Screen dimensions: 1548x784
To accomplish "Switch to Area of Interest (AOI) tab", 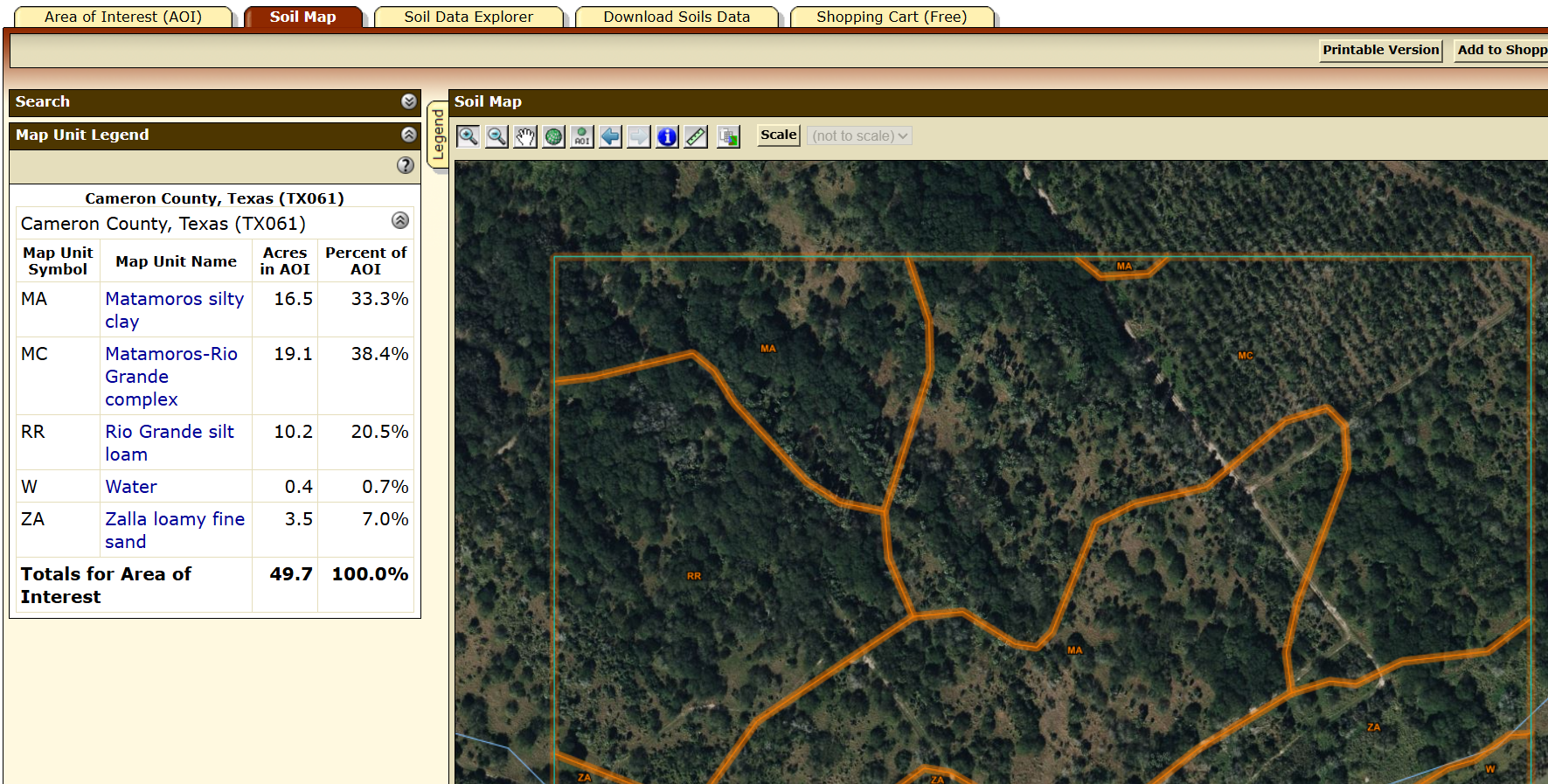I will click(123, 17).
